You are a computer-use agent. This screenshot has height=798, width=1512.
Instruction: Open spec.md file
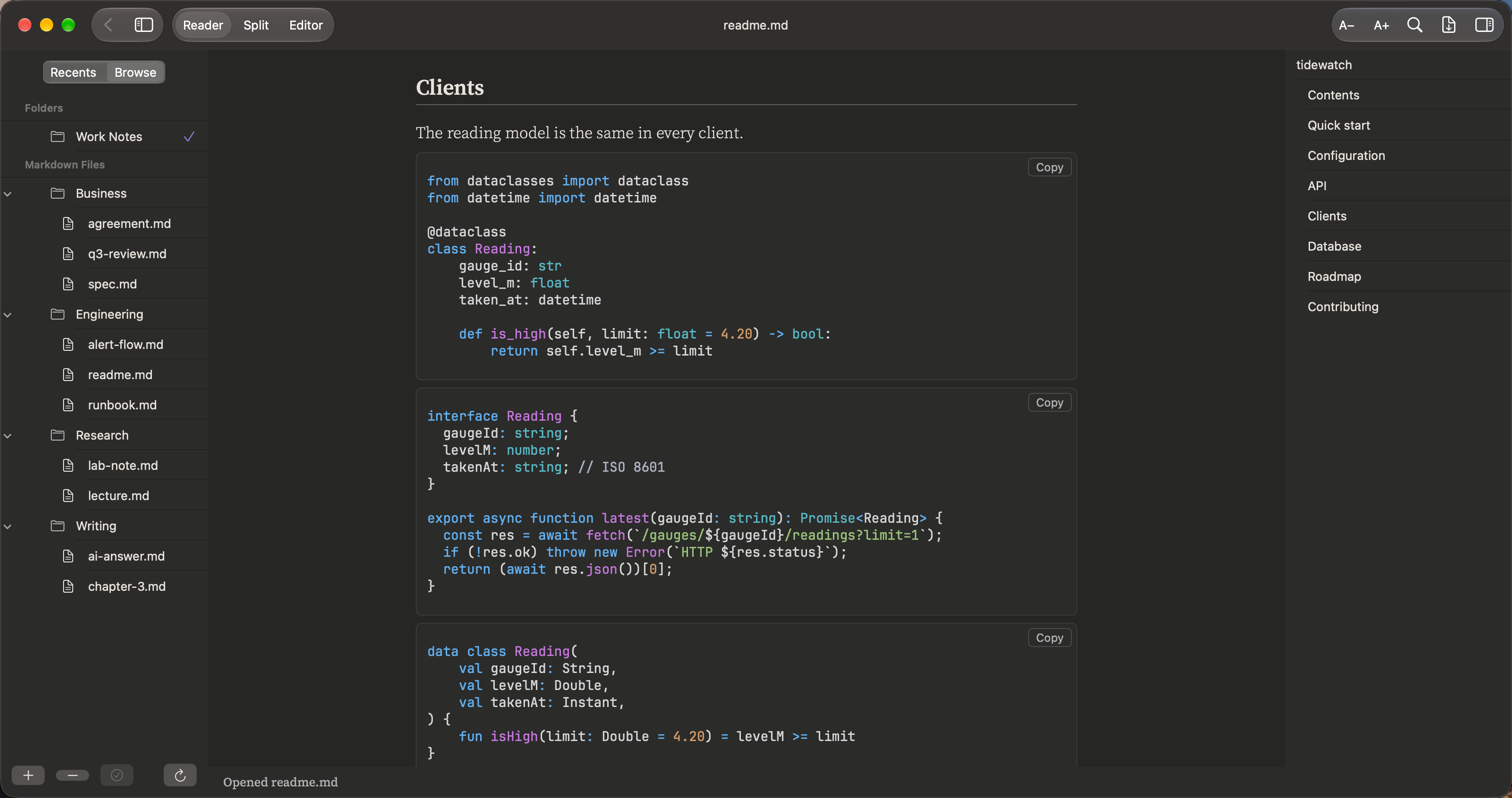(112, 284)
